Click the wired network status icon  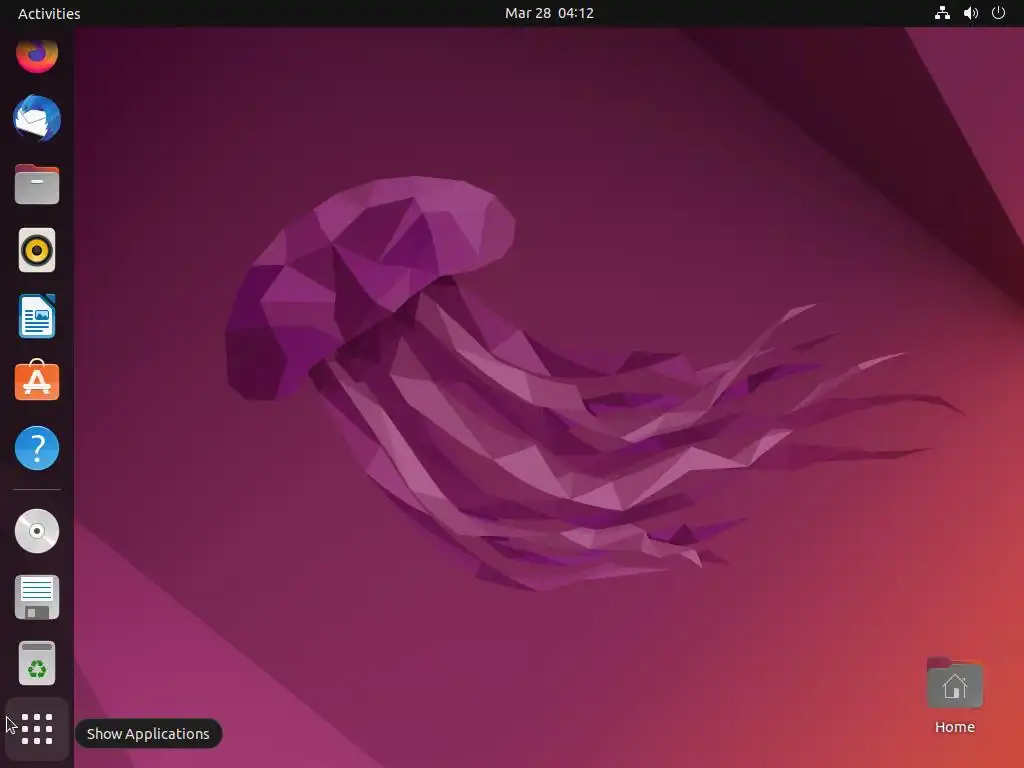tap(942, 13)
